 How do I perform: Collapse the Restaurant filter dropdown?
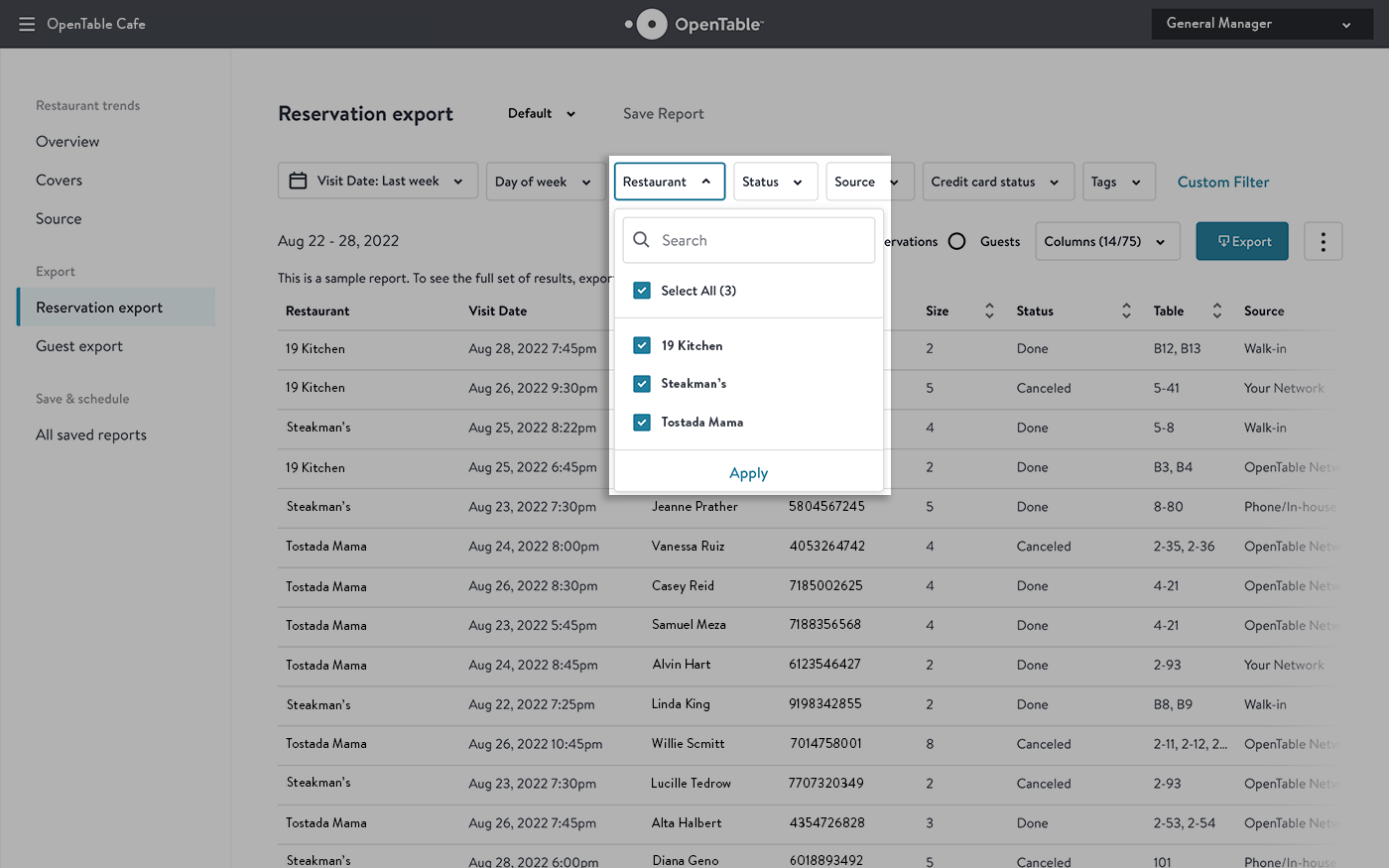670,182
